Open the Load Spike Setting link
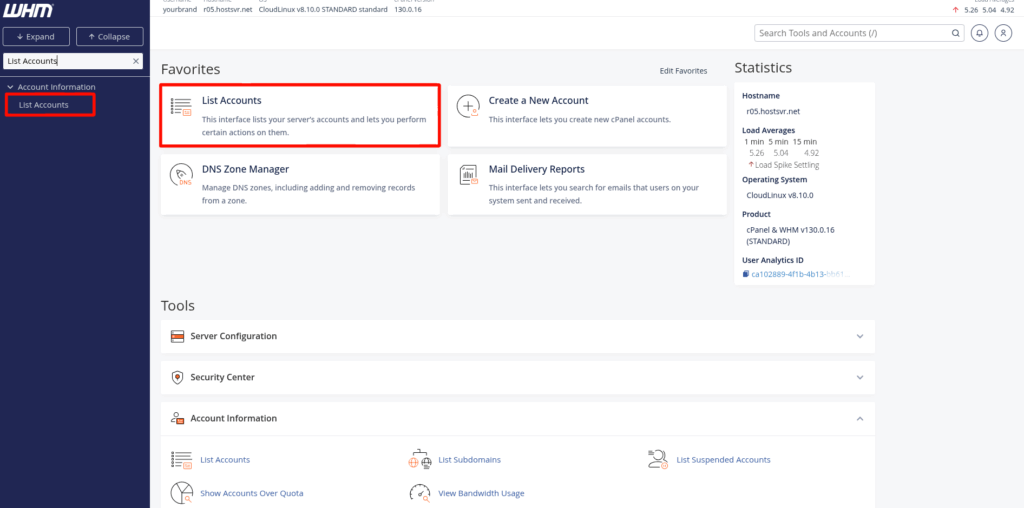 [x=787, y=165]
